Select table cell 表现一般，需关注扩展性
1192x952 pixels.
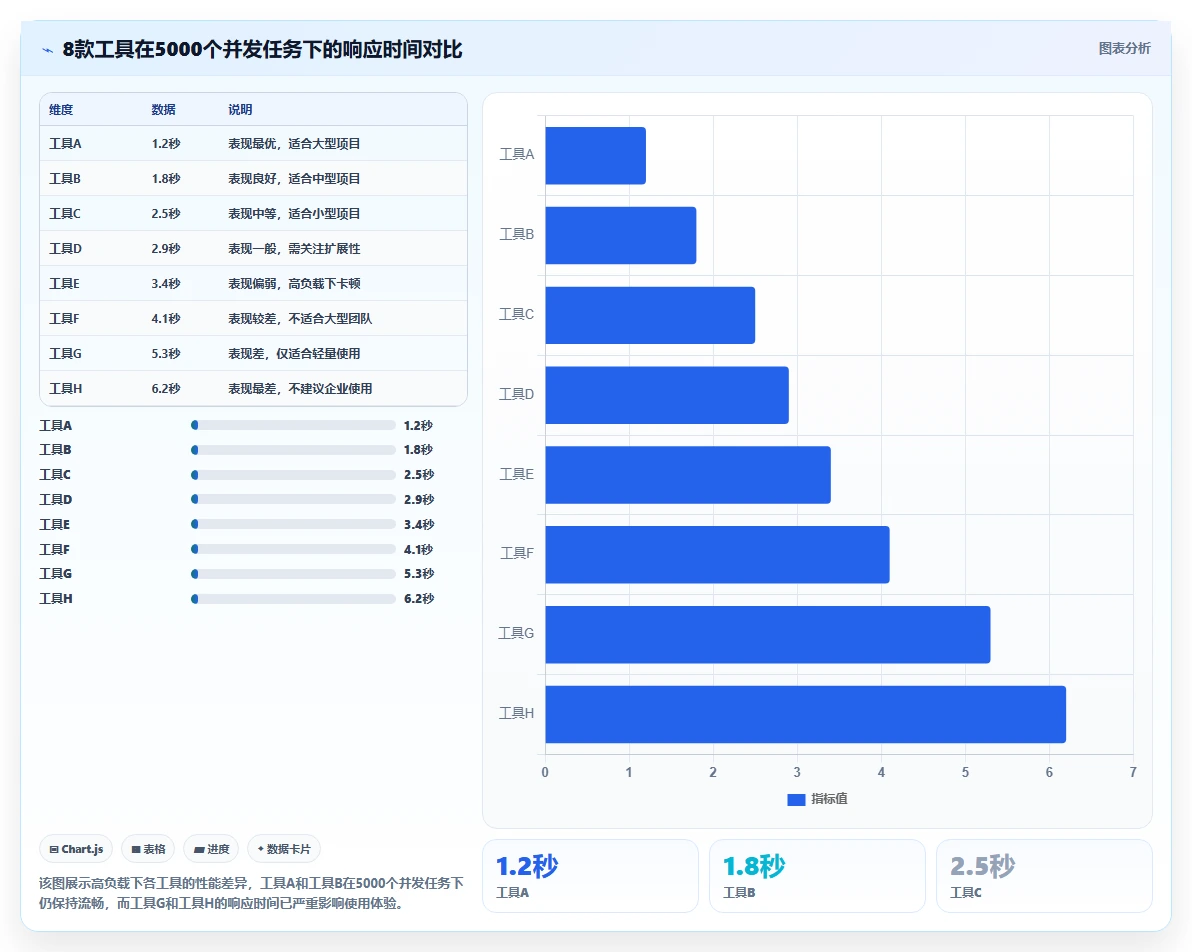coord(294,249)
